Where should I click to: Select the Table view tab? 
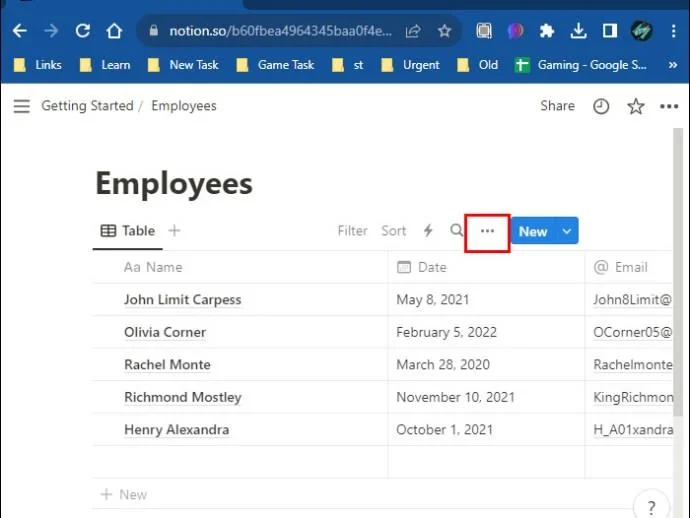click(x=128, y=231)
